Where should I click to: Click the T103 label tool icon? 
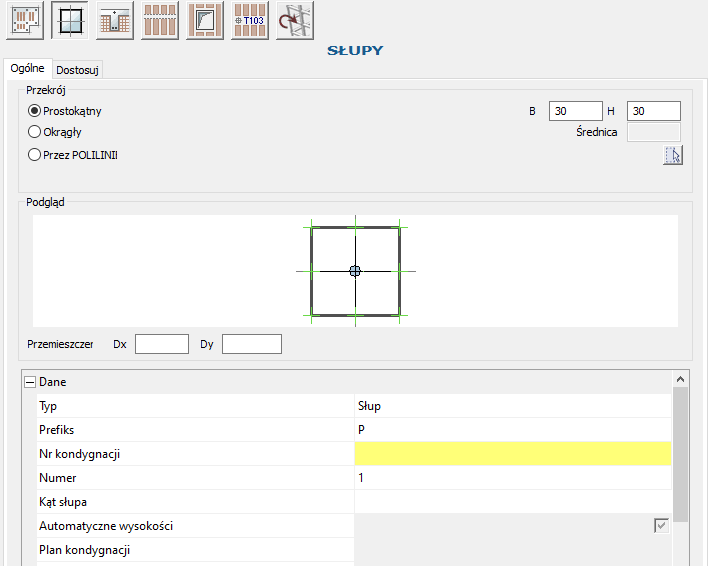click(x=249, y=20)
